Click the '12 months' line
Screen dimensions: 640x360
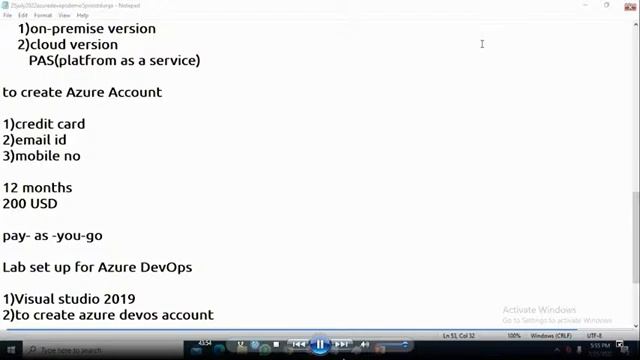[x=38, y=188]
